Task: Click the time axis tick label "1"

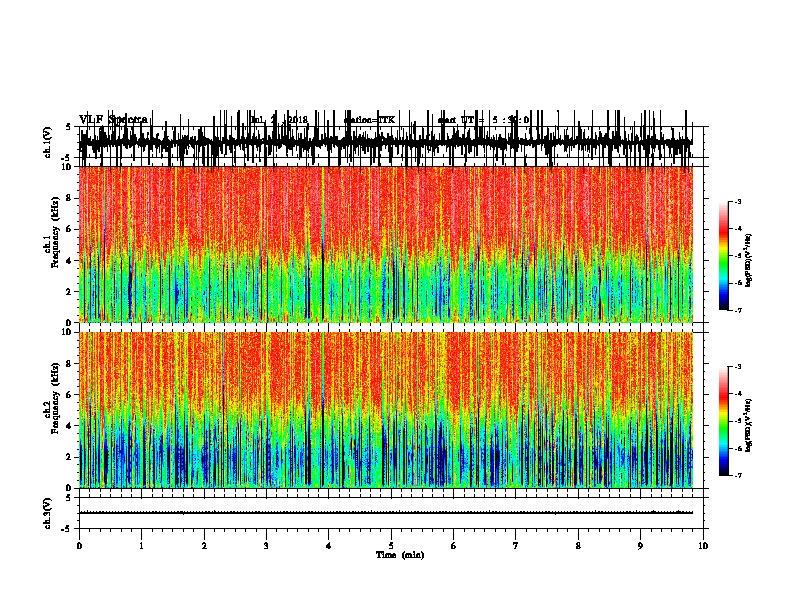Action: [142, 546]
